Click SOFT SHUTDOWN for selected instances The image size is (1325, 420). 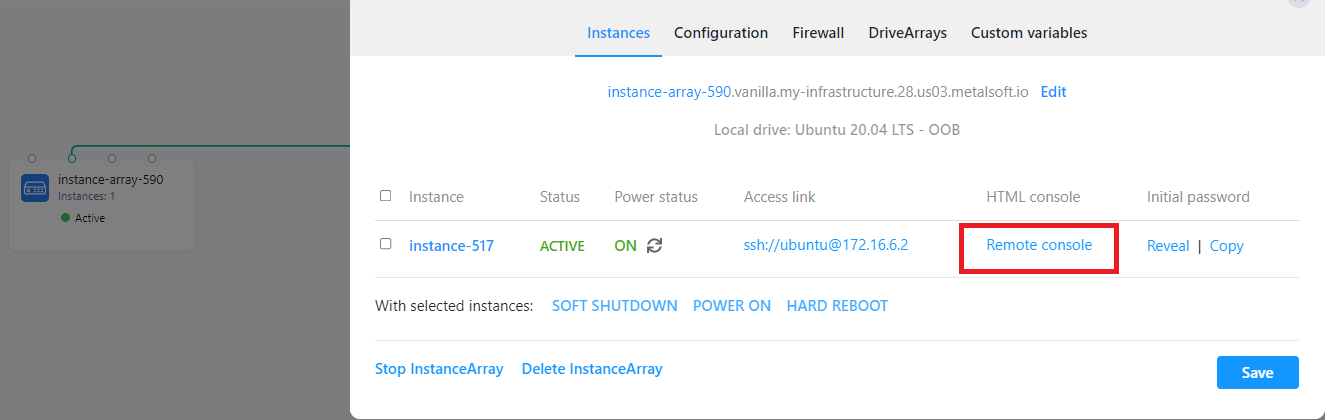tap(614, 306)
